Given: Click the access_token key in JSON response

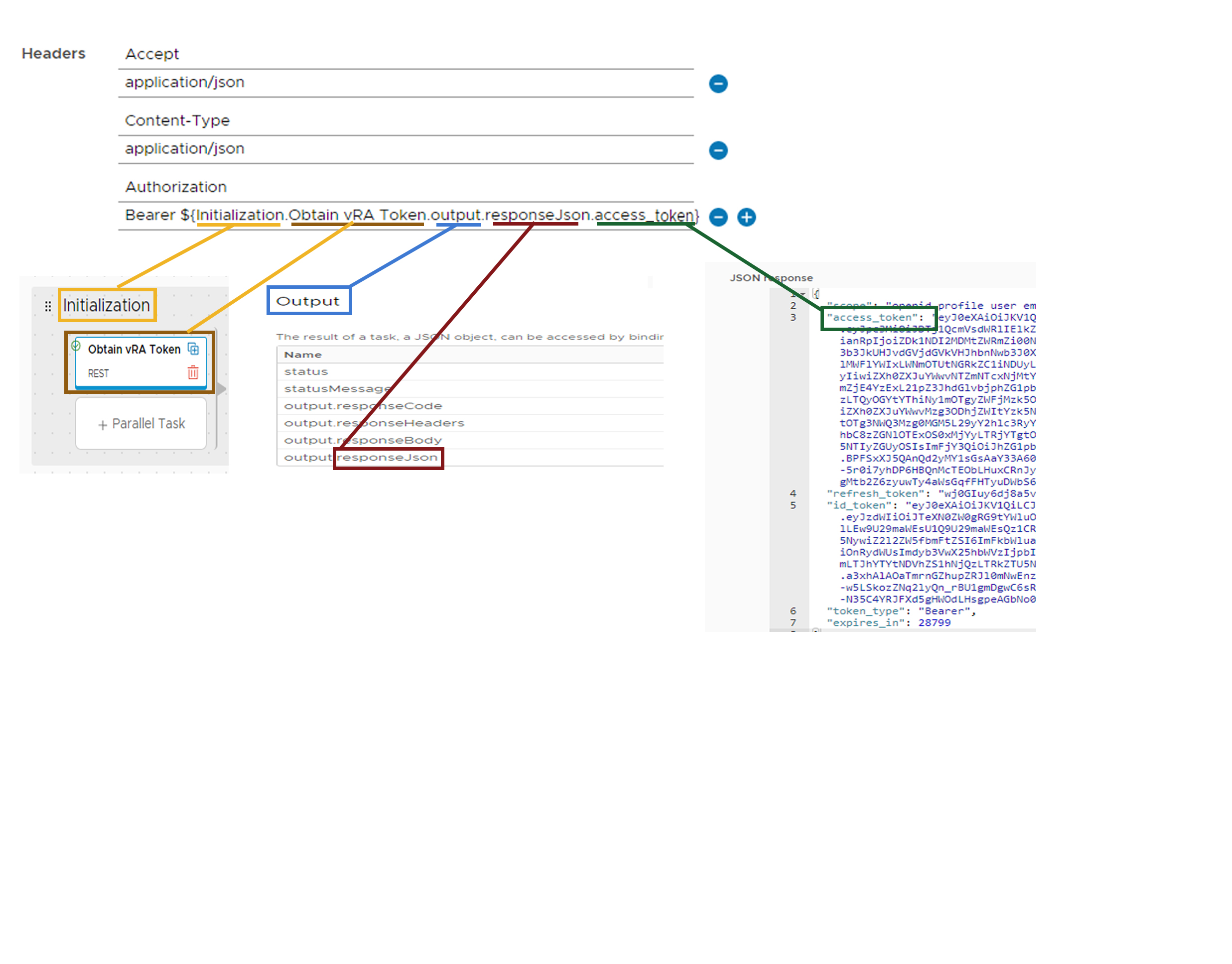Looking at the screenshot, I should 872,317.
